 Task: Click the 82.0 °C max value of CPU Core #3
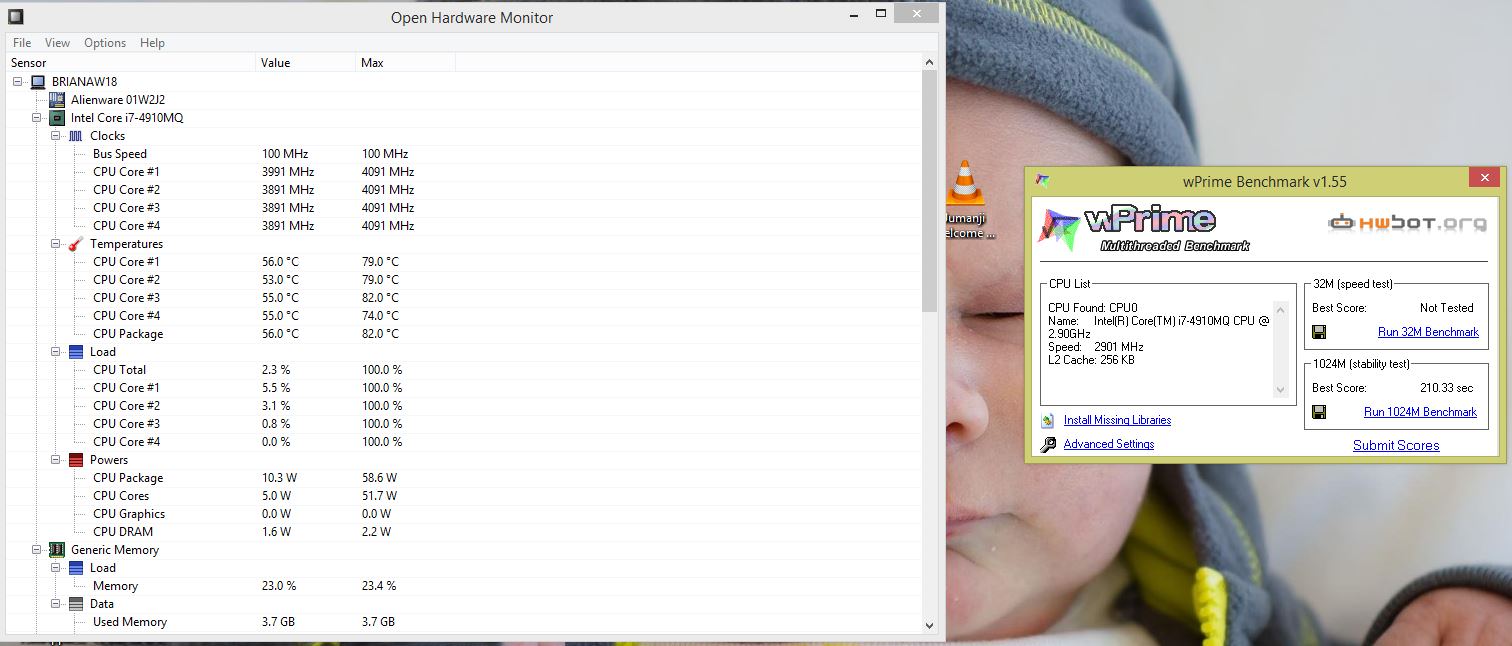click(380, 298)
